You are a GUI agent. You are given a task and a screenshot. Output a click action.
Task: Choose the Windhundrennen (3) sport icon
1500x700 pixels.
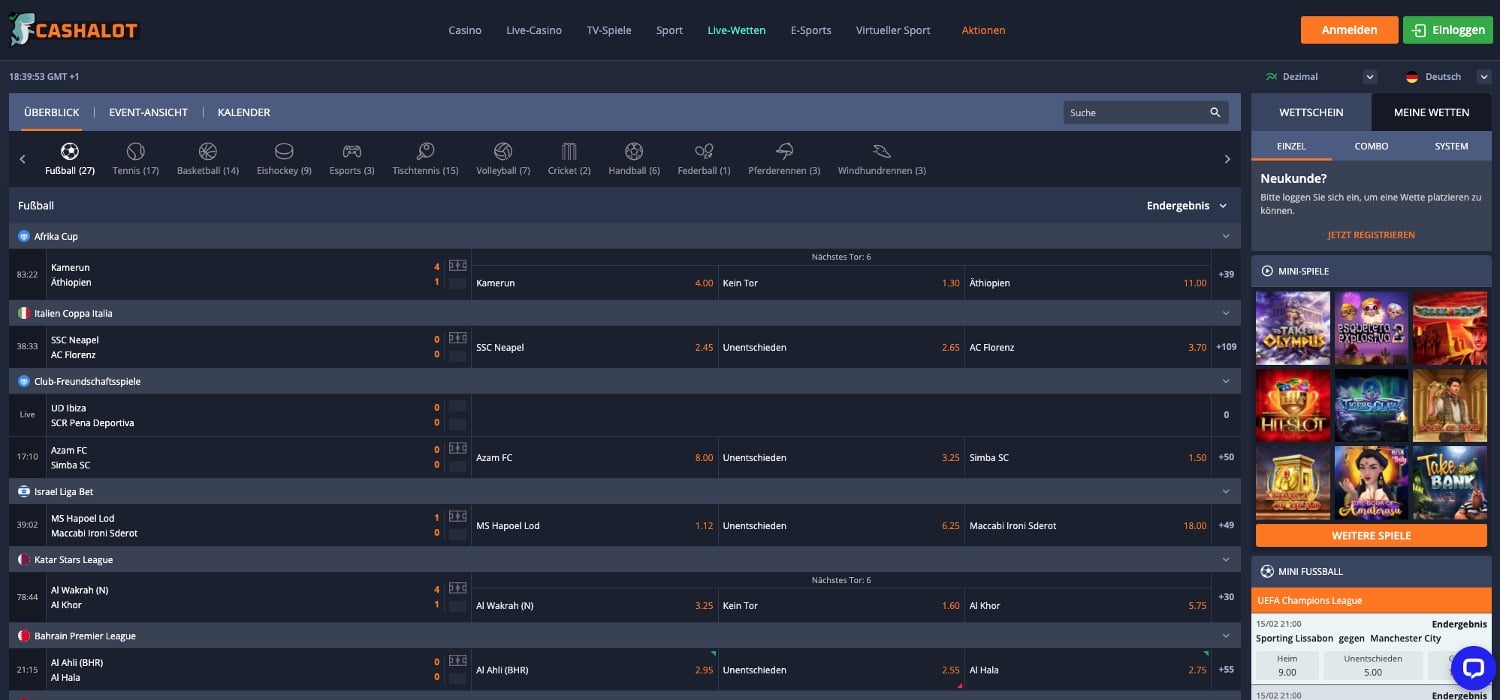pyautogui.click(x=882, y=152)
